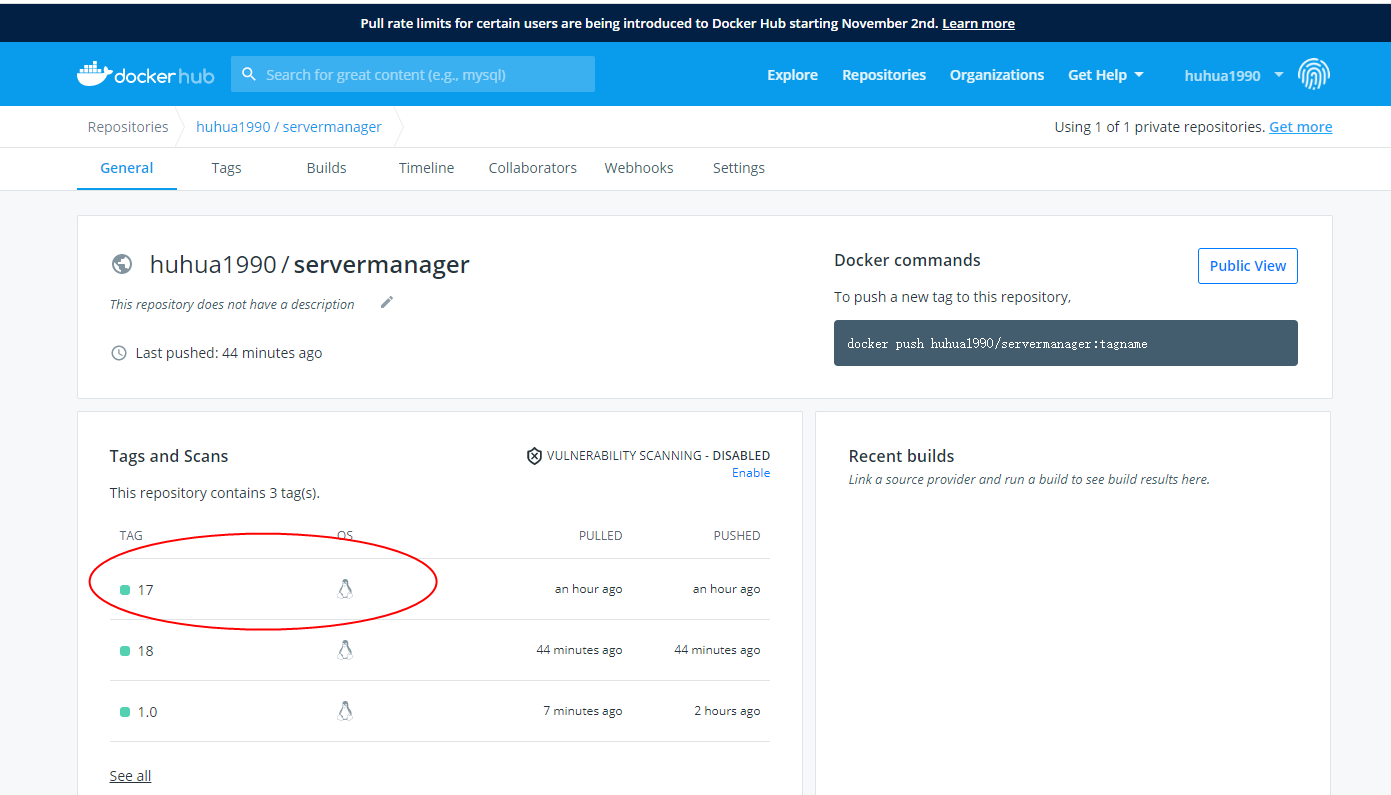The height and width of the screenshot is (795, 1391).
Task: Click the vulnerability scanning shield icon
Action: pyautogui.click(x=534, y=456)
